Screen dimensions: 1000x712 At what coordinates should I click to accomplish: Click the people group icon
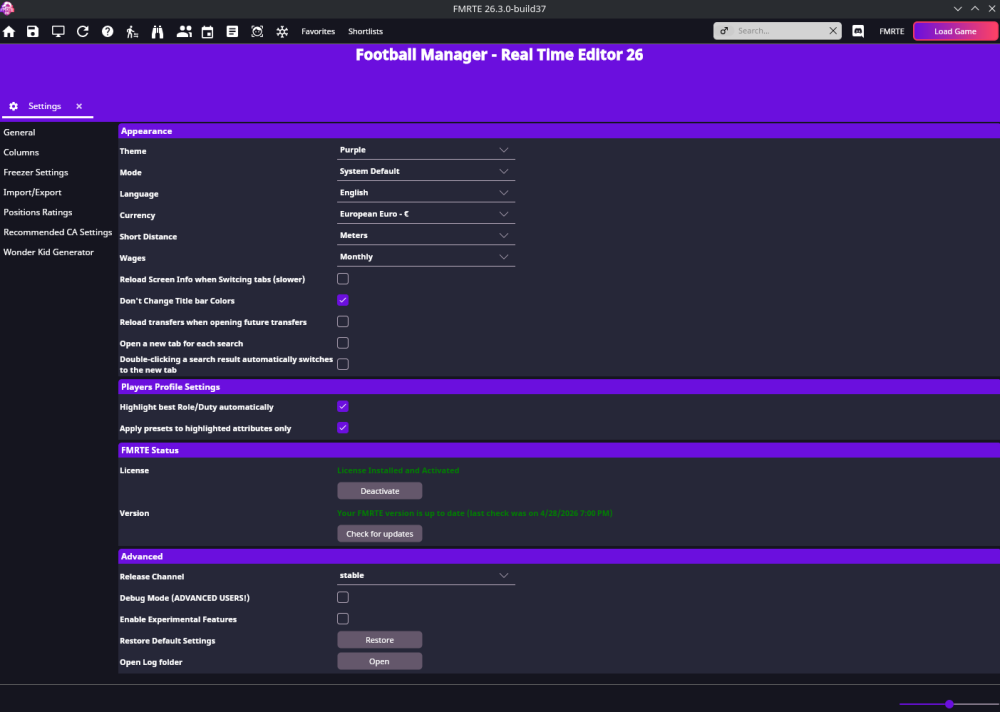[184, 31]
